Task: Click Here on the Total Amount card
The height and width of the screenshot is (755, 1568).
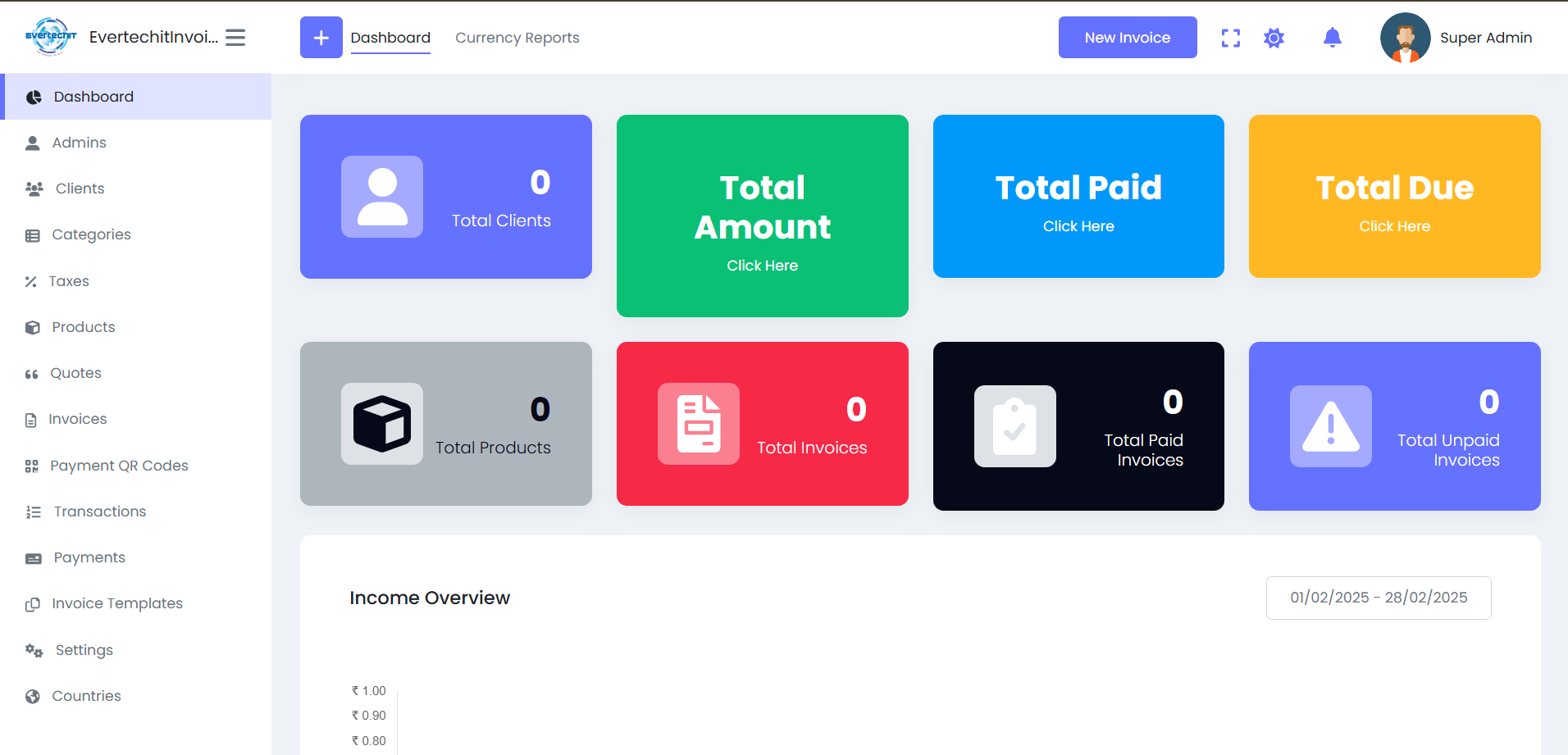Action: click(x=762, y=266)
